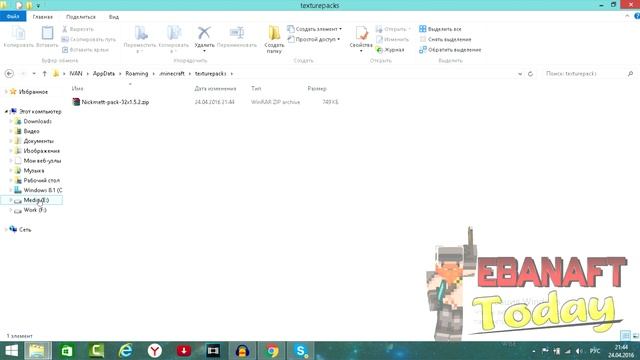
Task: Click Вставить ярлык (Paste shortcut)
Action: [85, 50]
